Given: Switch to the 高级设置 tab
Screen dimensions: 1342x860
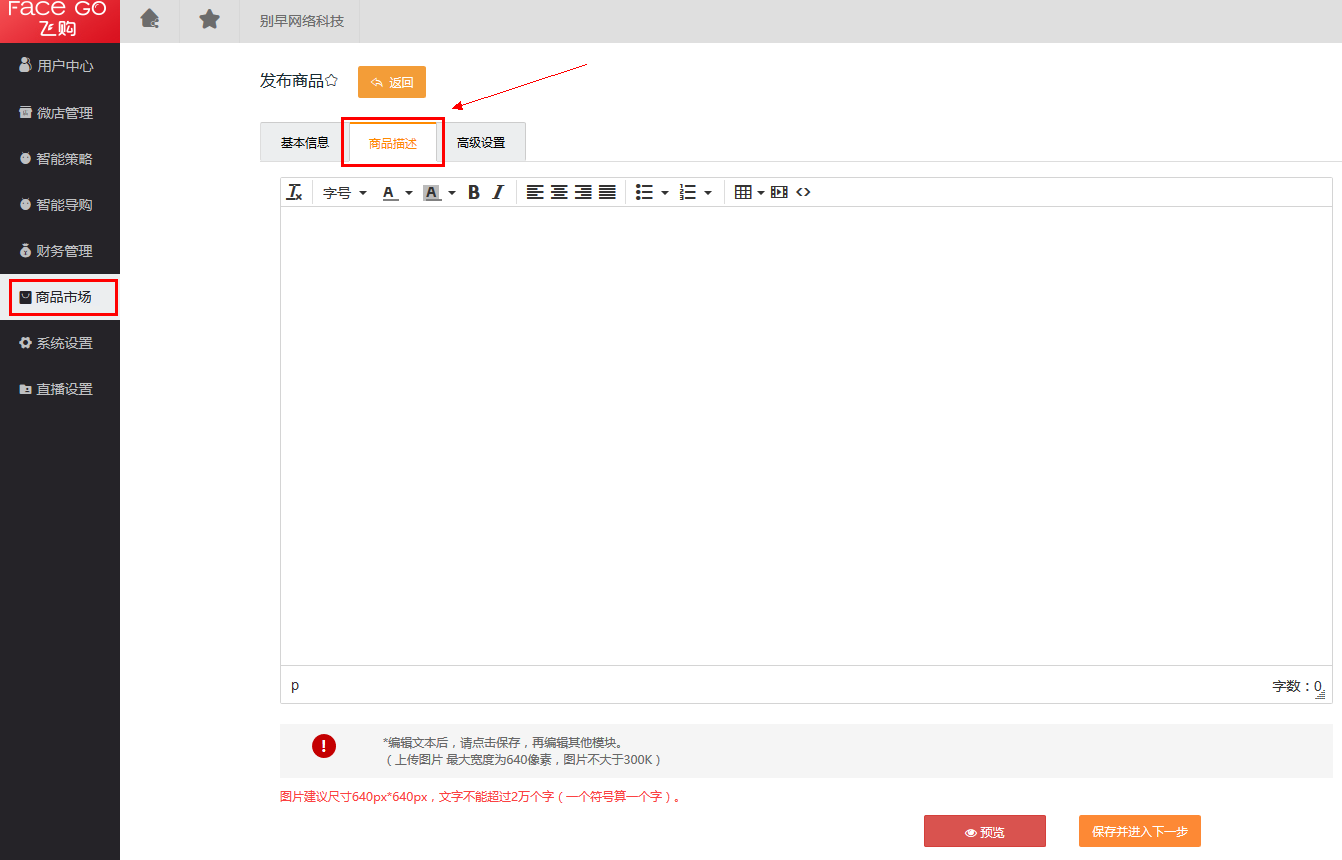Looking at the screenshot, I should [x=481, y=142].
